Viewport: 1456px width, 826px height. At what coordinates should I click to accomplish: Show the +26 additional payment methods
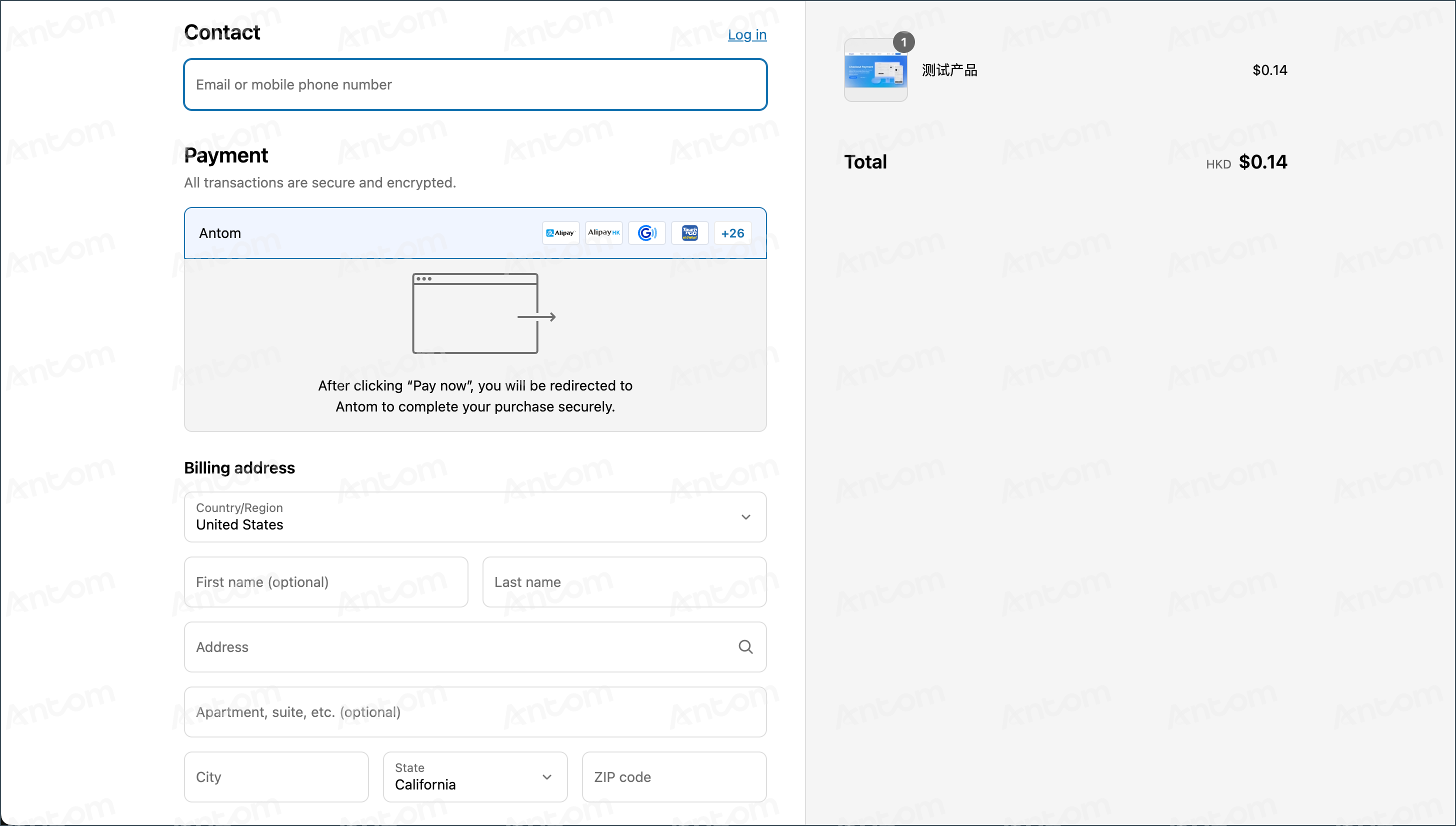(x=733, y=233)
